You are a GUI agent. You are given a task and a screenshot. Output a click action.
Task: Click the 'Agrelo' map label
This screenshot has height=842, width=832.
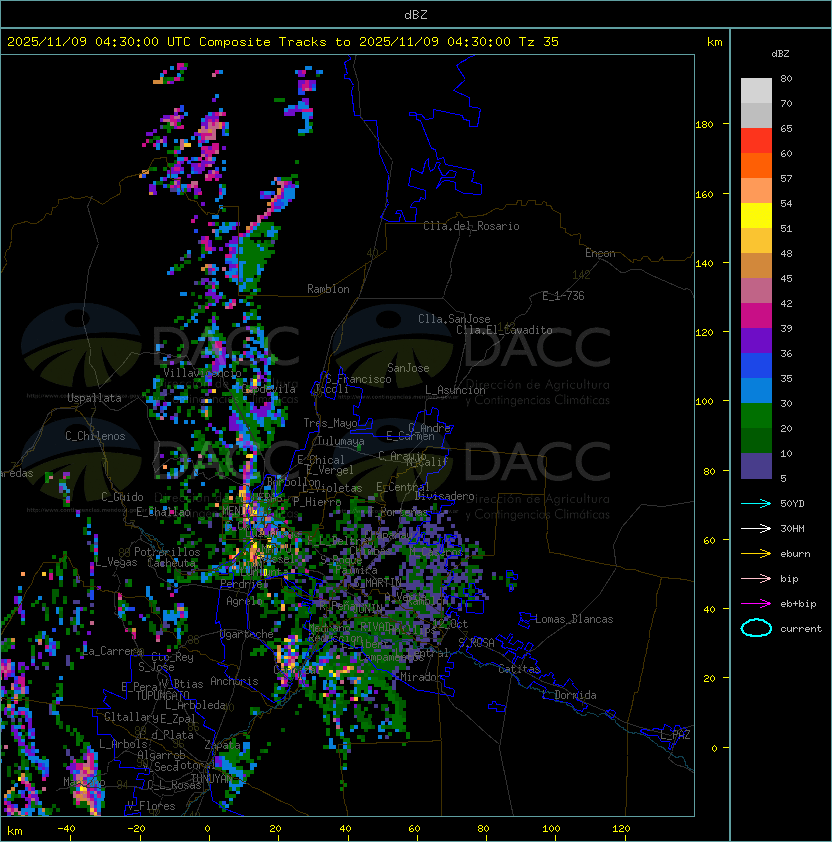coord(244,601)
